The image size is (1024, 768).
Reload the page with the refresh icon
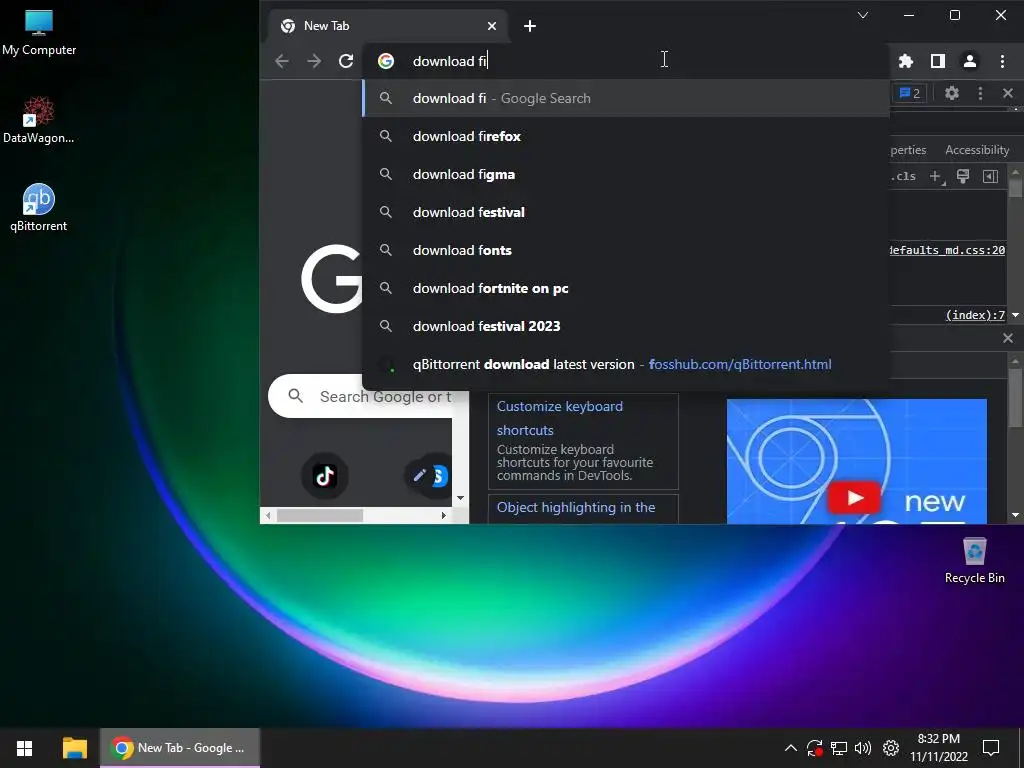[x=346, y=61]
